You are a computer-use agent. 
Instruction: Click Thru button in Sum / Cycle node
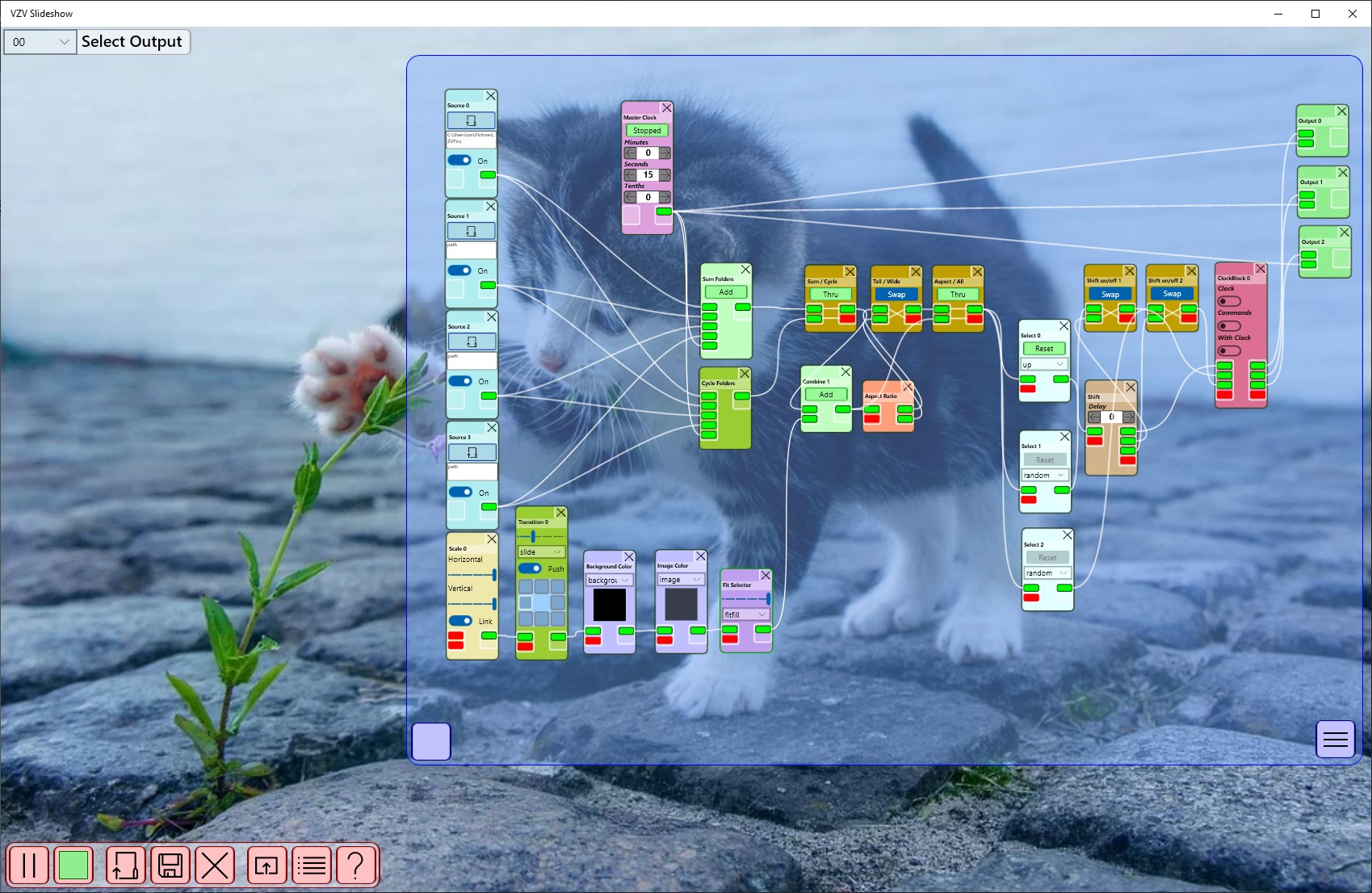tap(831, 295)
